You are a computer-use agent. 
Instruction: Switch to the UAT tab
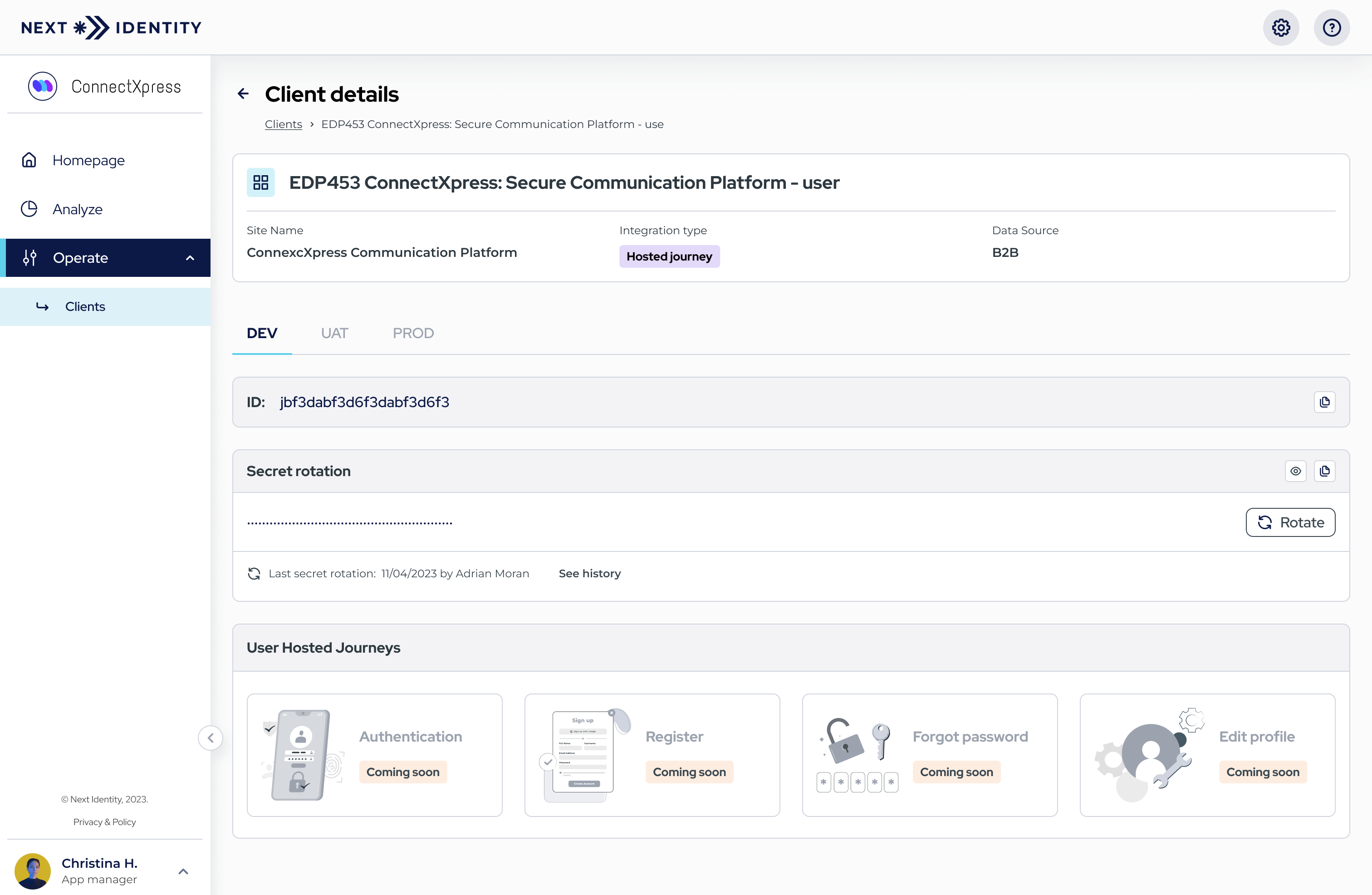[334, 333]
